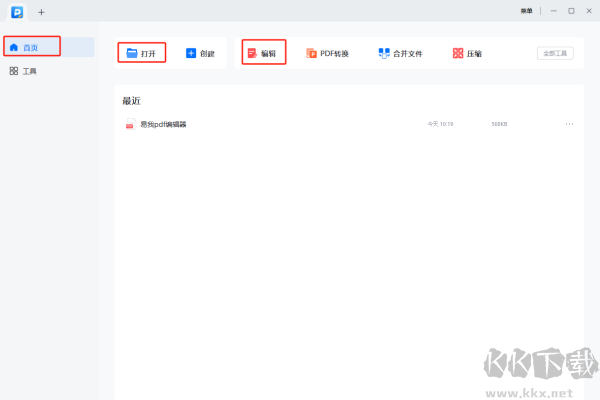Open a new tab with the plus icon

click(x=41, y=12)
